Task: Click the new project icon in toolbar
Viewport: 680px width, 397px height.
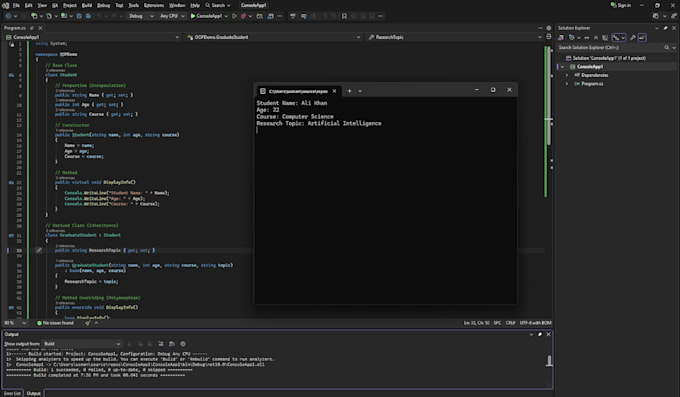Action: coord(34,16)
